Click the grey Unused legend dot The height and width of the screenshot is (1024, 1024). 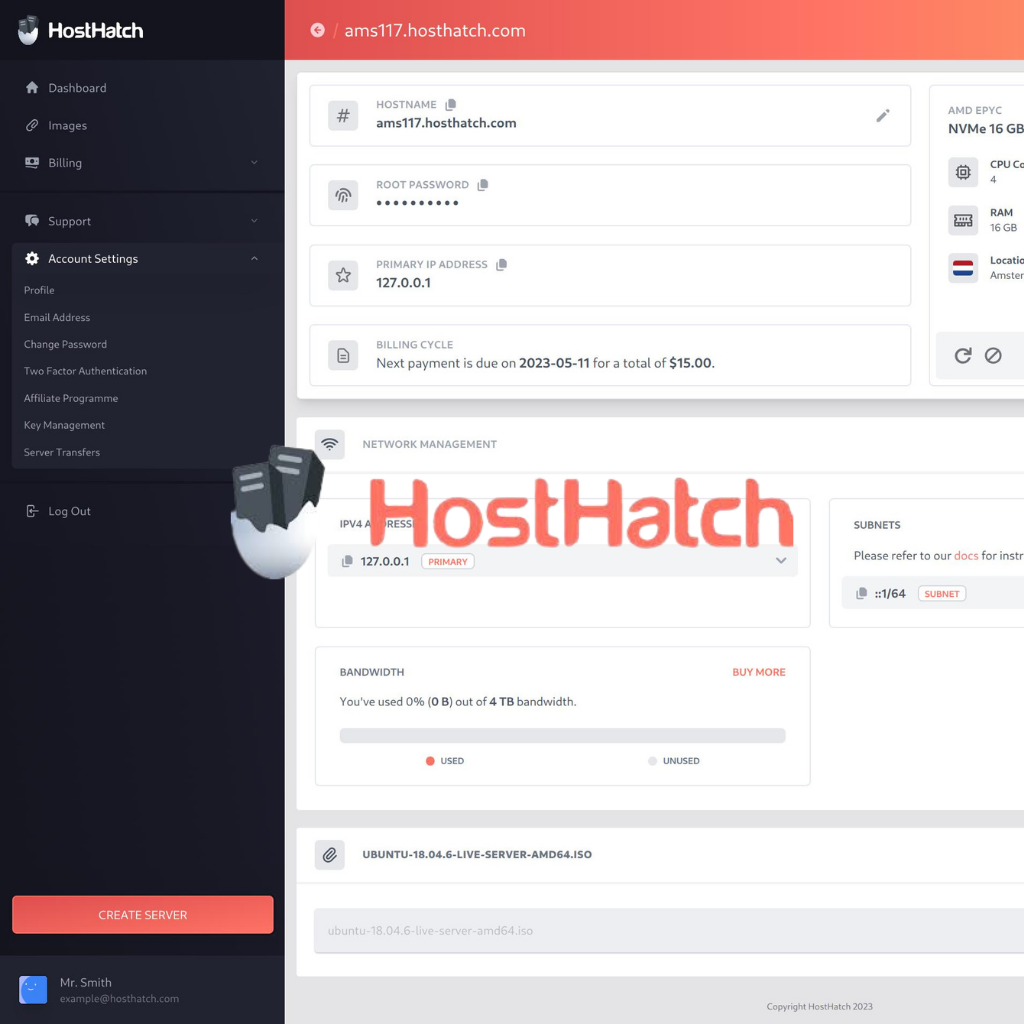pos(652,761)
